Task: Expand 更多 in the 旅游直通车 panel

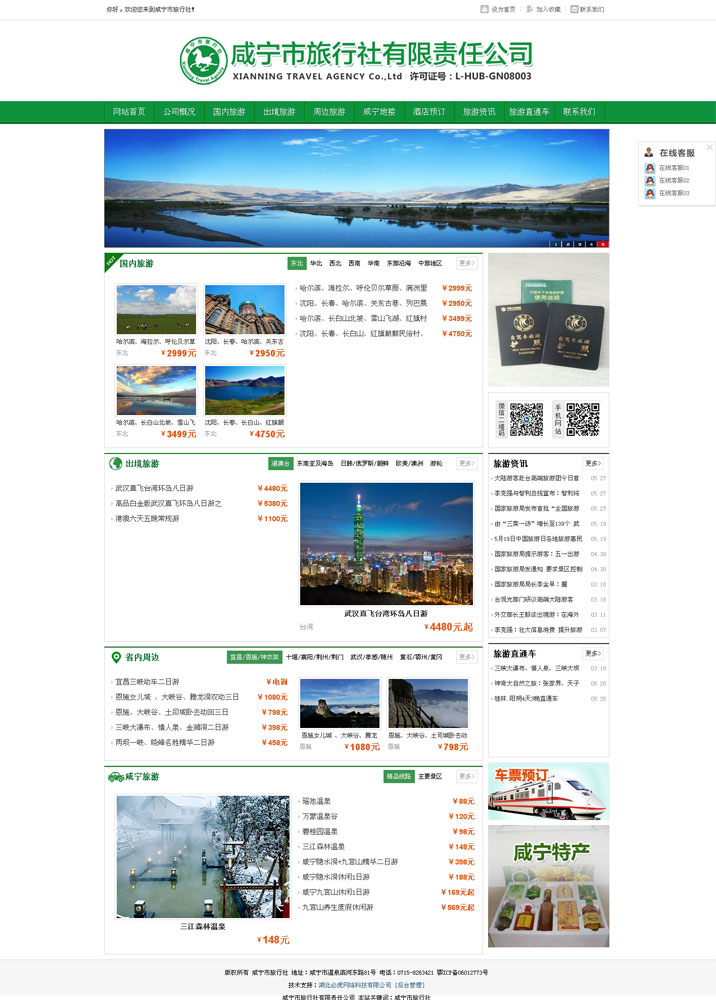Action: coord(593,653)
